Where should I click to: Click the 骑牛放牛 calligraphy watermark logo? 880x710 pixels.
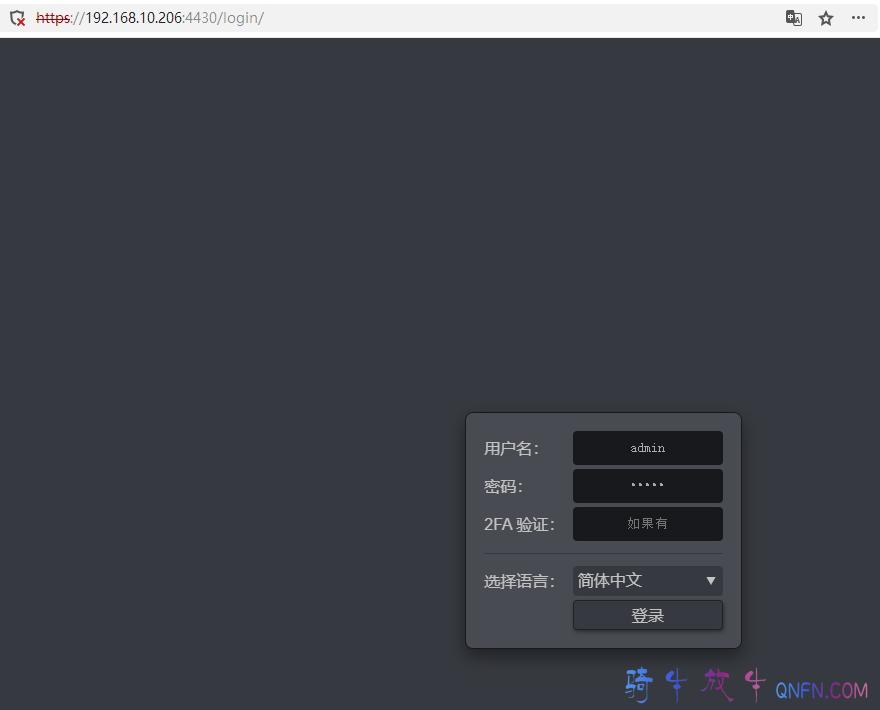pos(694,685)
